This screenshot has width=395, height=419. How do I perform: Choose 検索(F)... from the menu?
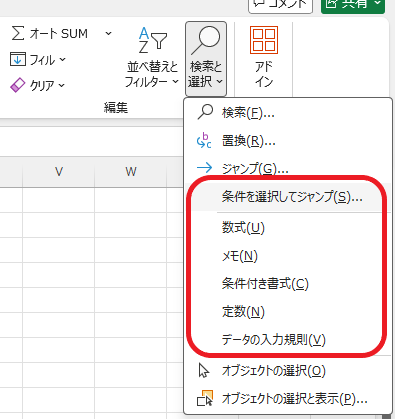click(x=288, y=113)
